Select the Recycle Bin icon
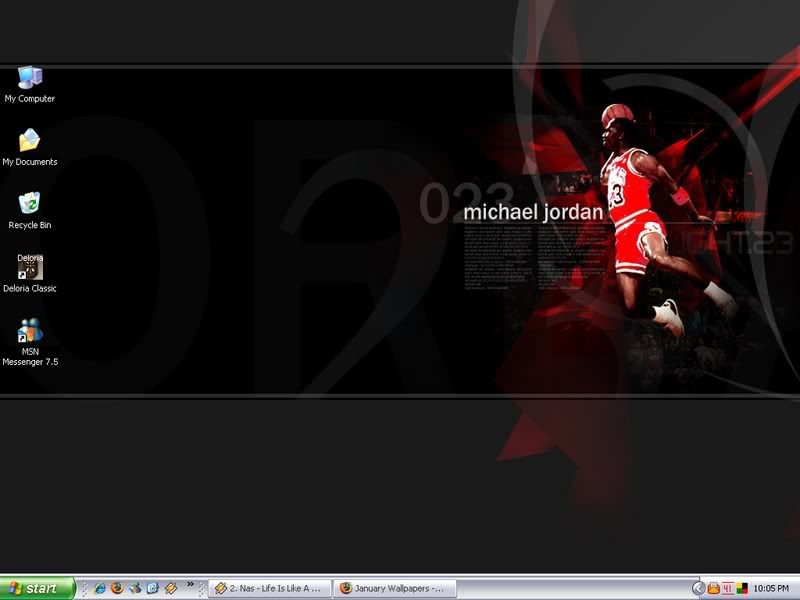This screenshot has width=800, height=600. coord(30,211)
